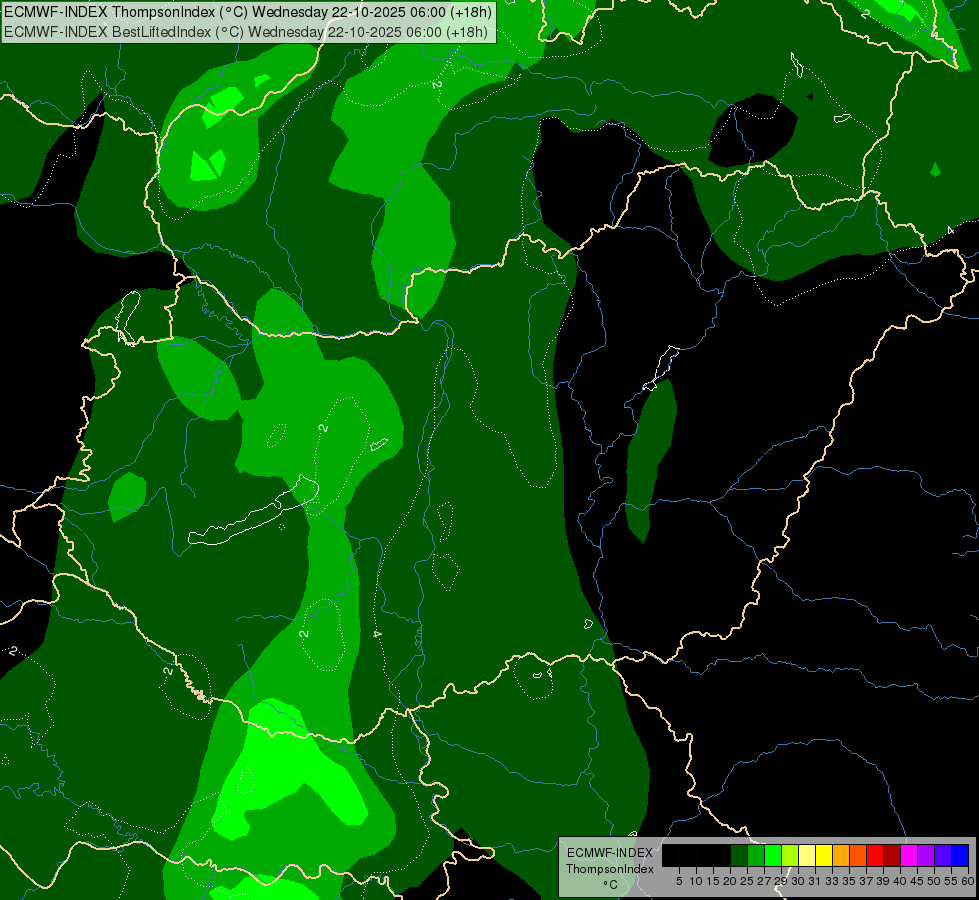Image resolution: width=979 pixels, height=900 pixels.
Task: Click the legend tick value 20
Action: pos(730,881)
